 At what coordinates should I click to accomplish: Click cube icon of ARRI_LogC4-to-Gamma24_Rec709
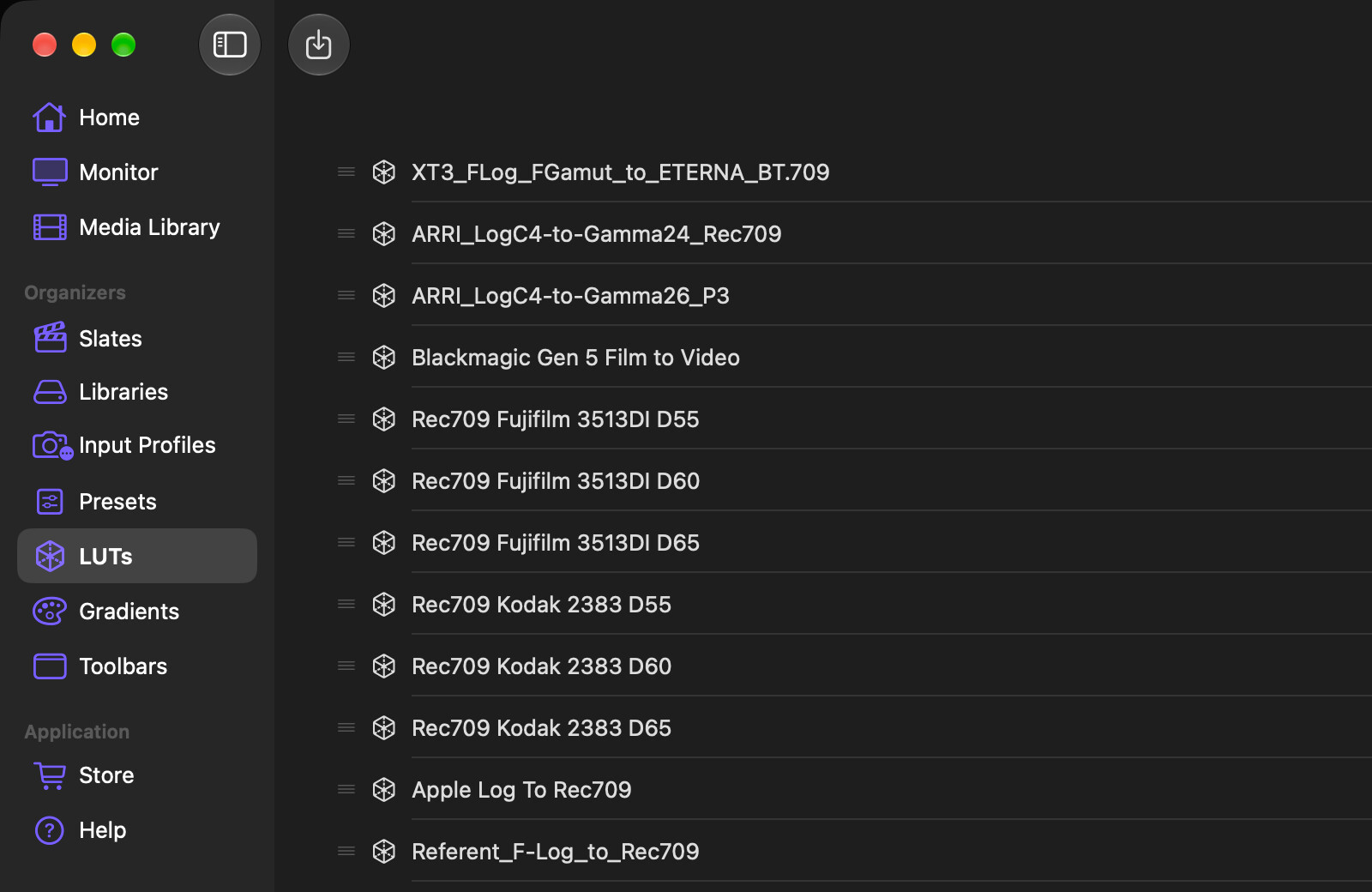coord(384,234)
